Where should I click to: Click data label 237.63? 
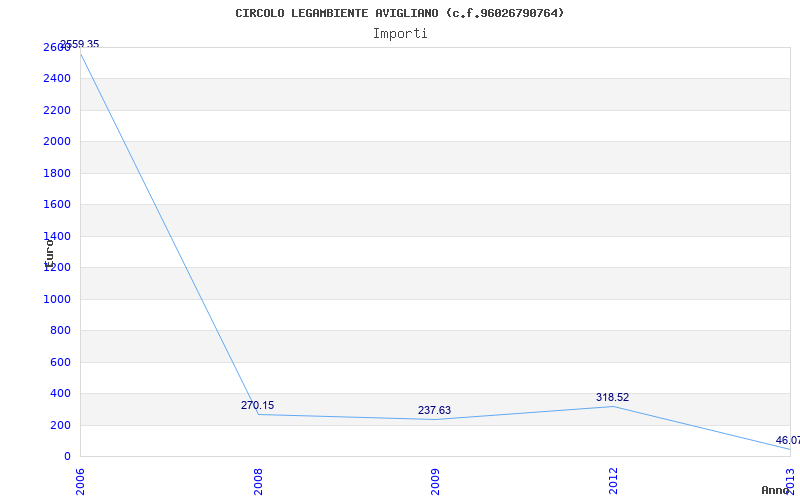434,411
